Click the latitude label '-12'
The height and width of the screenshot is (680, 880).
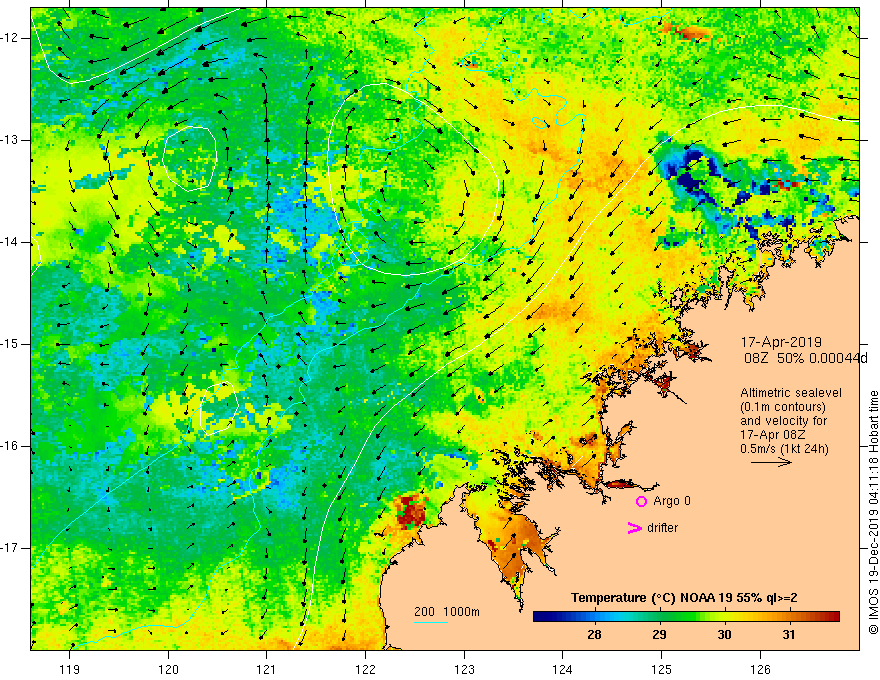(11, 38)
